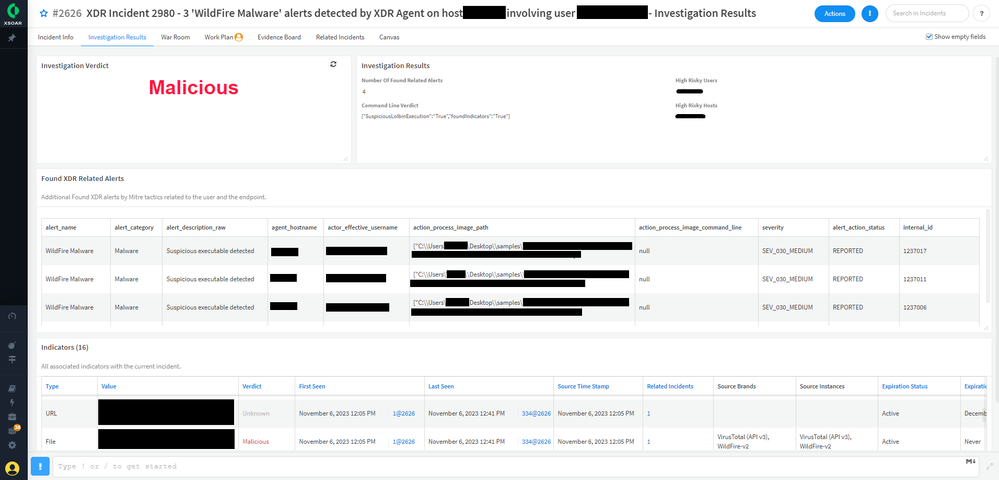This screenshot has width=999, height=480.
Task: Click the command line input box
Action: 517,466
